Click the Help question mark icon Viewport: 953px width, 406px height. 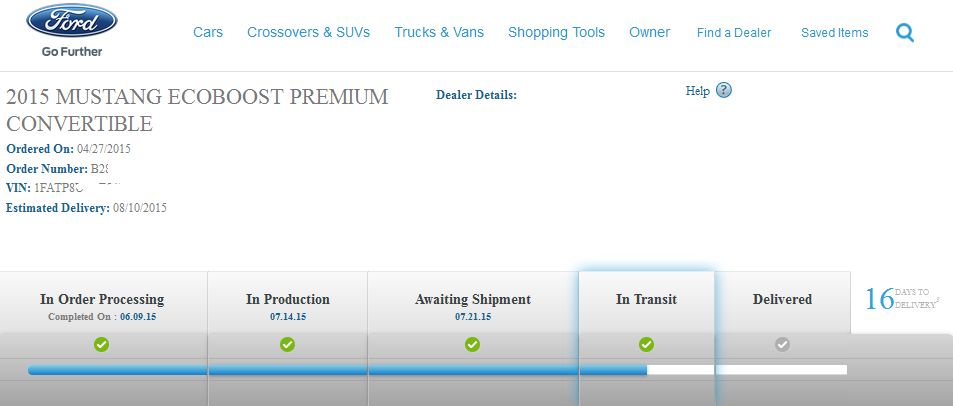pyautogui.click(x=723, y=91)
